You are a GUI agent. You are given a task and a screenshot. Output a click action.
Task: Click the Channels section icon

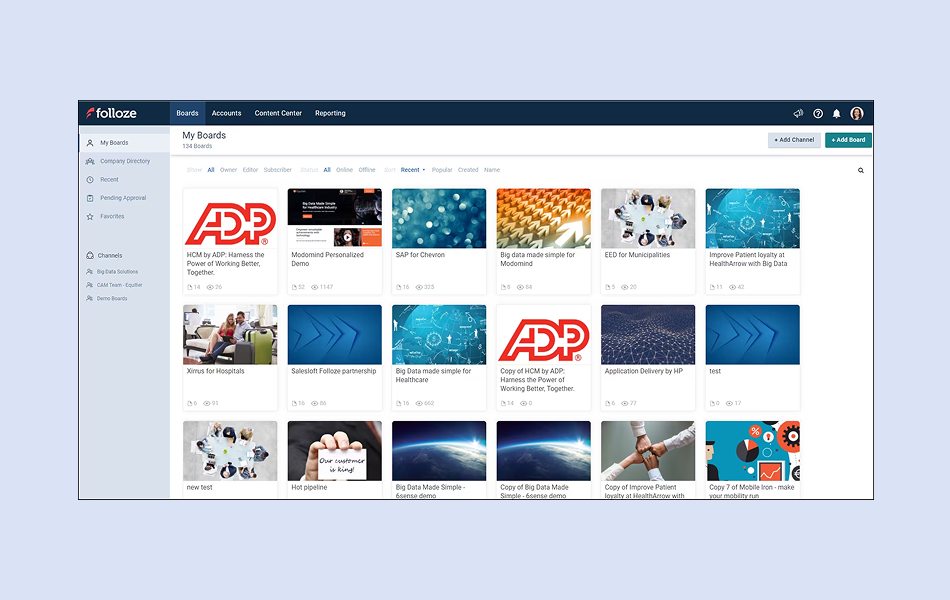pyautogui.click(x=90, y=256)
